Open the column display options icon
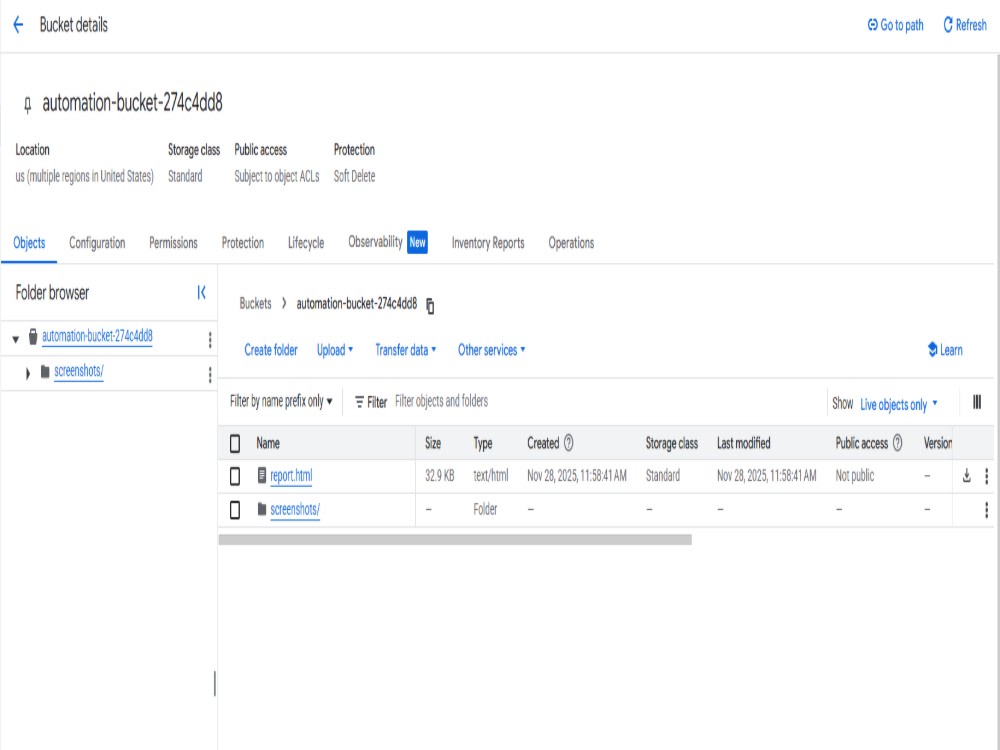The height and width of the screenshot is (750, 1000). (977, 402)
